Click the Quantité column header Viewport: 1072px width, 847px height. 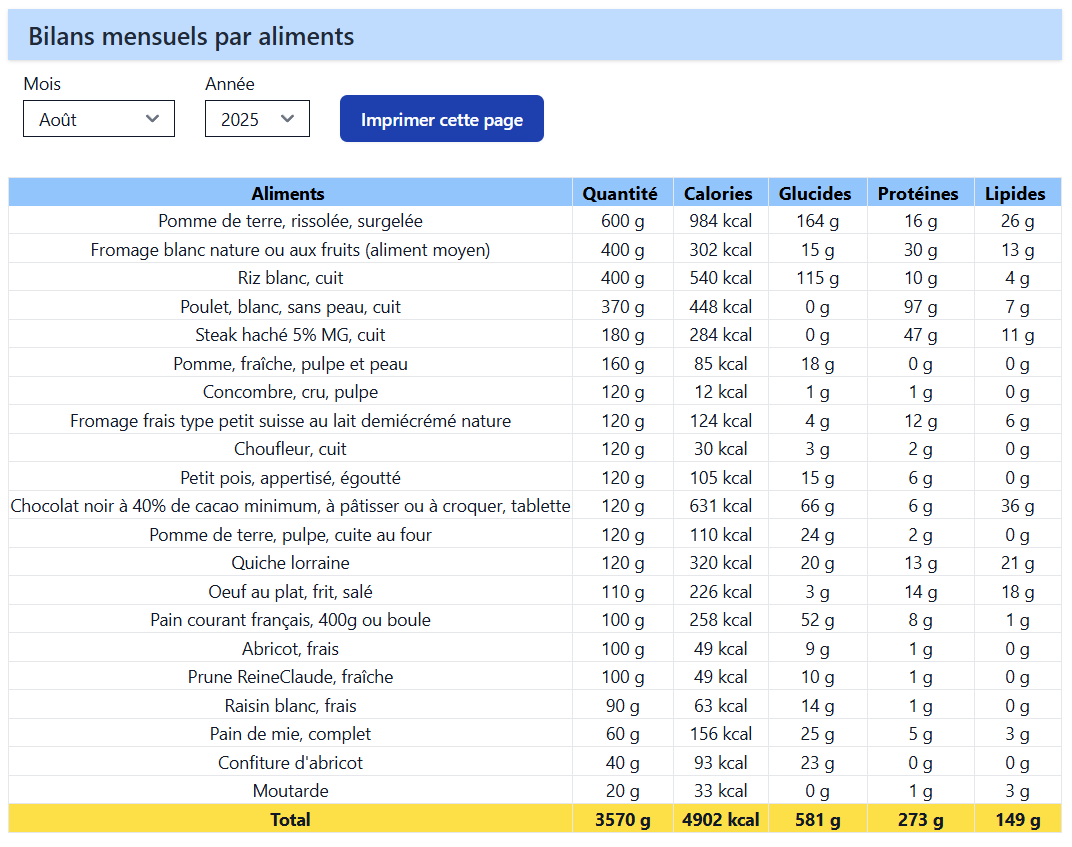coord(622,193)
